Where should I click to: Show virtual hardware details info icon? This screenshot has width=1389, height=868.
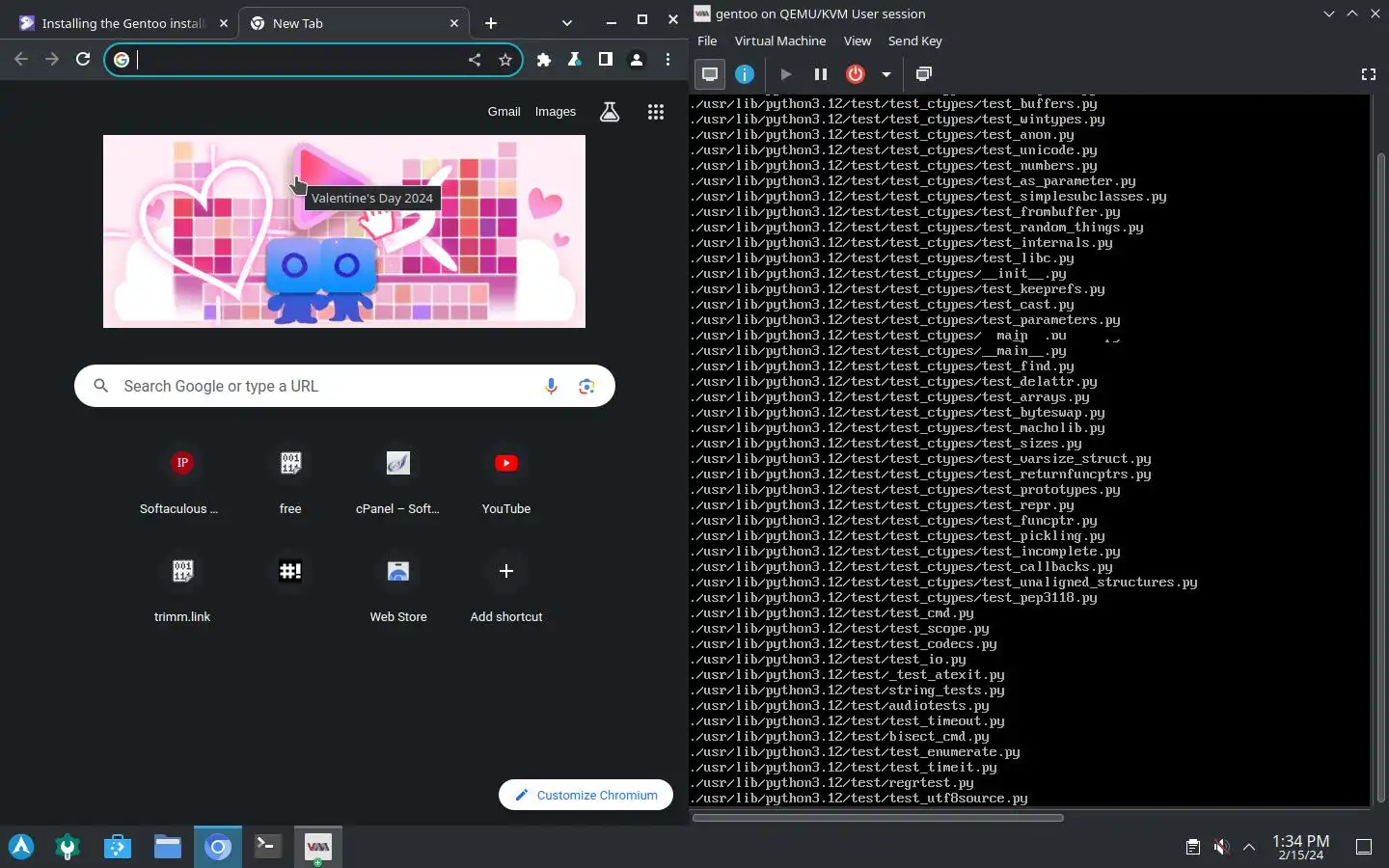[745, 74]
